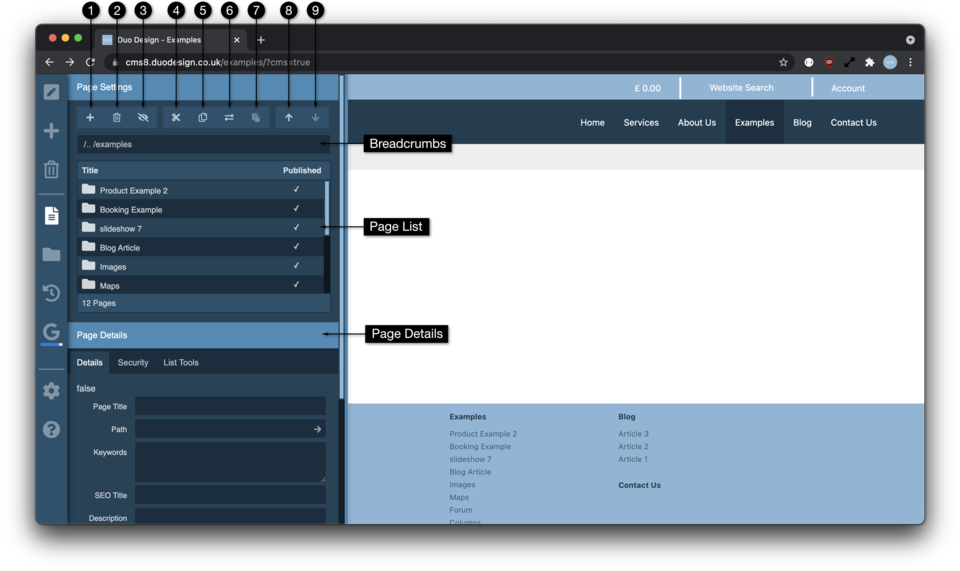
Task: Open the history clock icon in sidebar
Action: (x=51, y=293)
